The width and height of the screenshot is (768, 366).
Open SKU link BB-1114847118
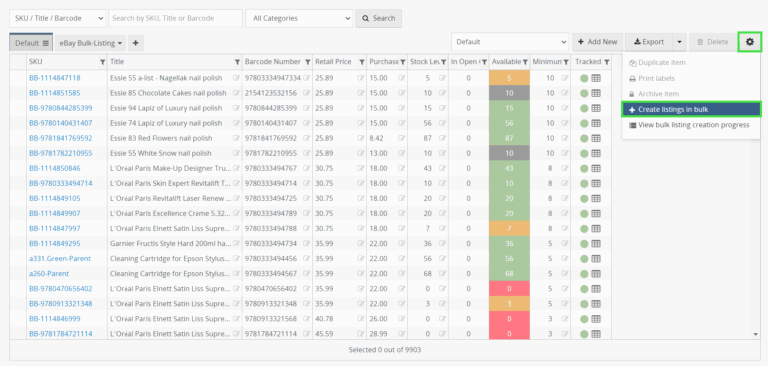point(54,78)
